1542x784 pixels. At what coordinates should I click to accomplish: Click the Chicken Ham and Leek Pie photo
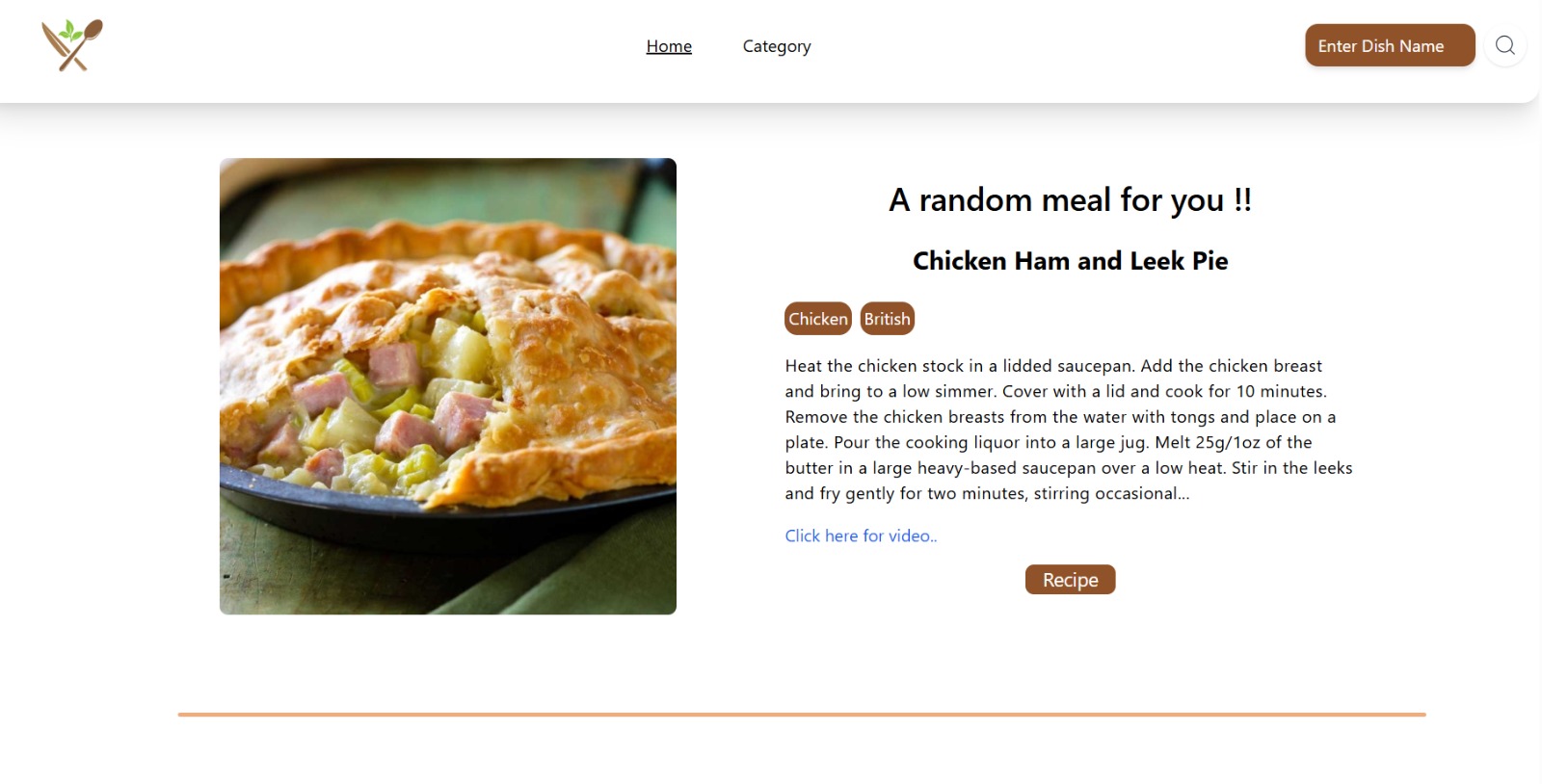pos(448,385)
